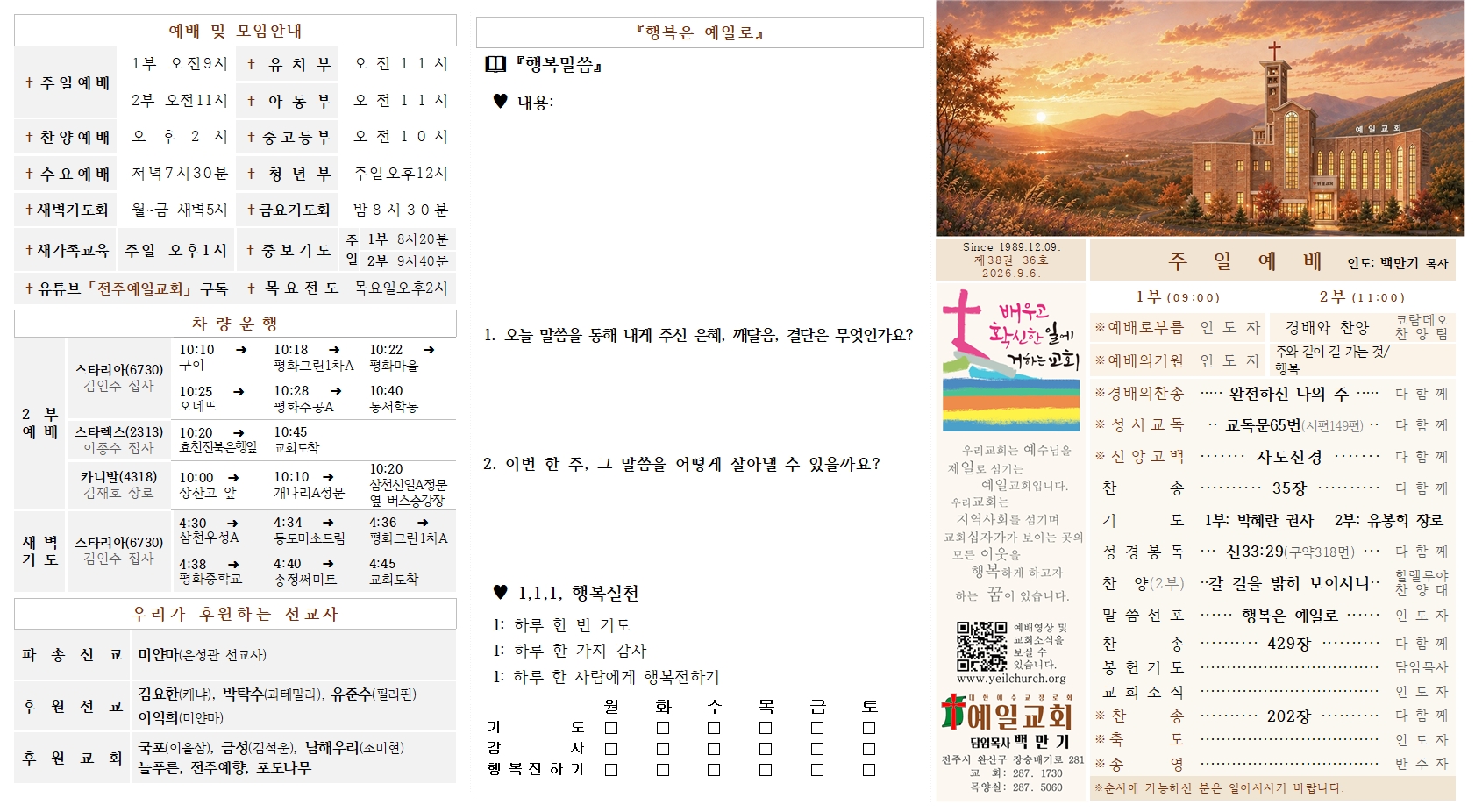Check the 기도 box under 월
Screen dimensions: 1475x812
(x=611, y=728)
